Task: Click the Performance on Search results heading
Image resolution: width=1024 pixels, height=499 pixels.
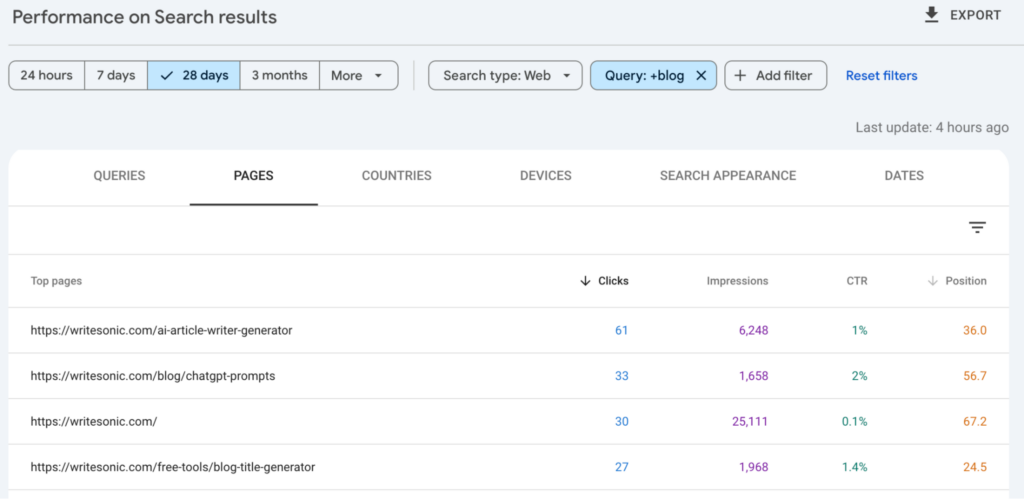Action: [144, 18]
